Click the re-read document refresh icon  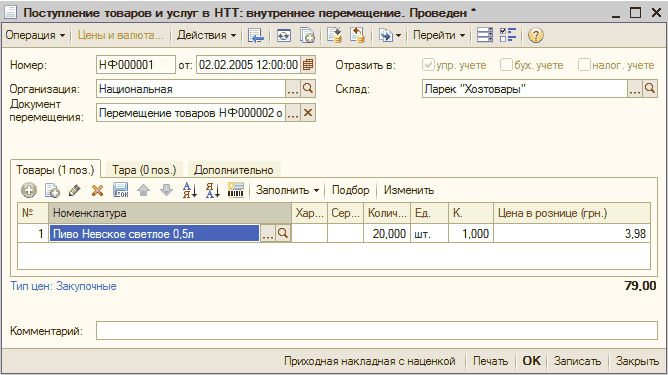284,35
